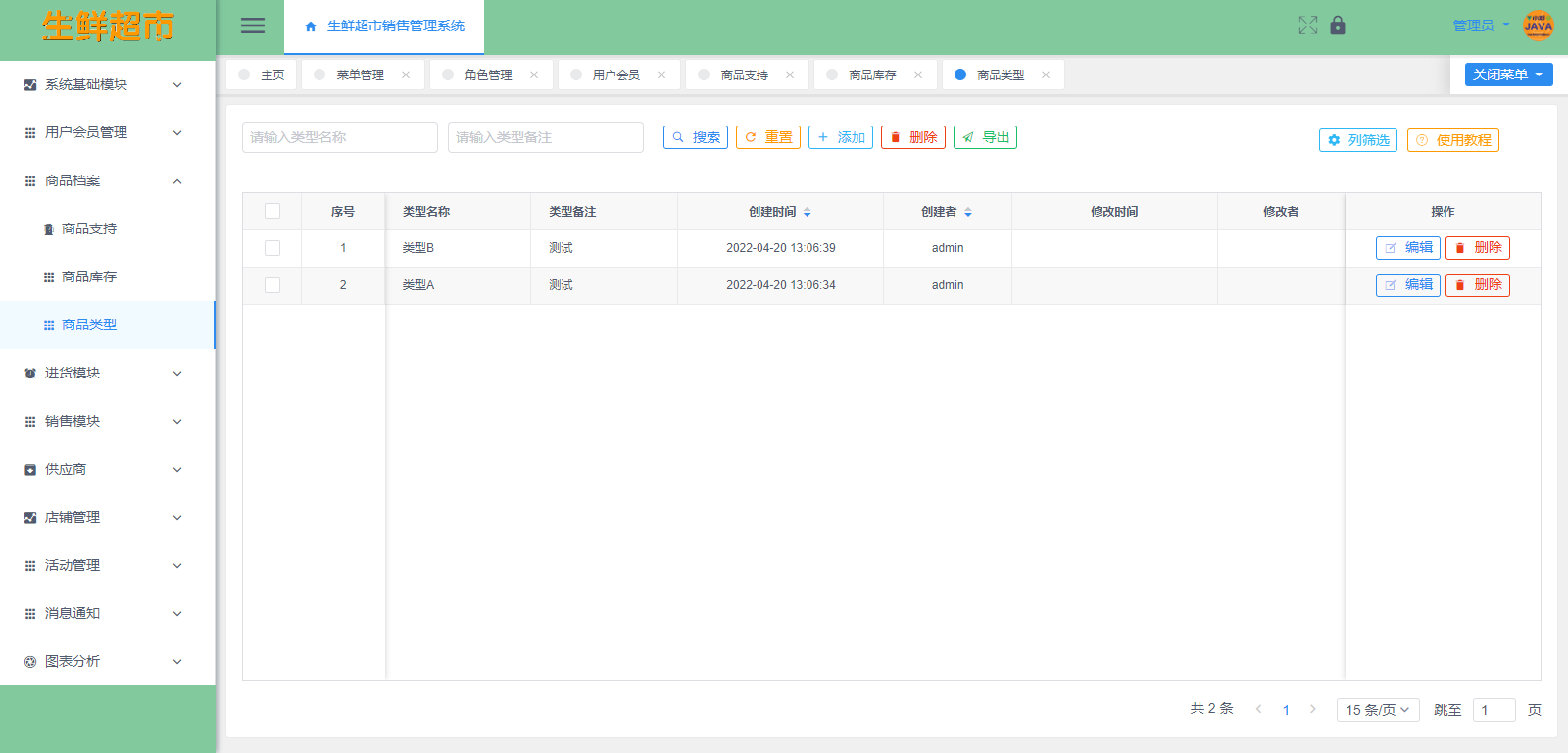This screenshot has height=753, width=1568.
Task: Close the 菜单管理 tab
Action: coord(406,75)
